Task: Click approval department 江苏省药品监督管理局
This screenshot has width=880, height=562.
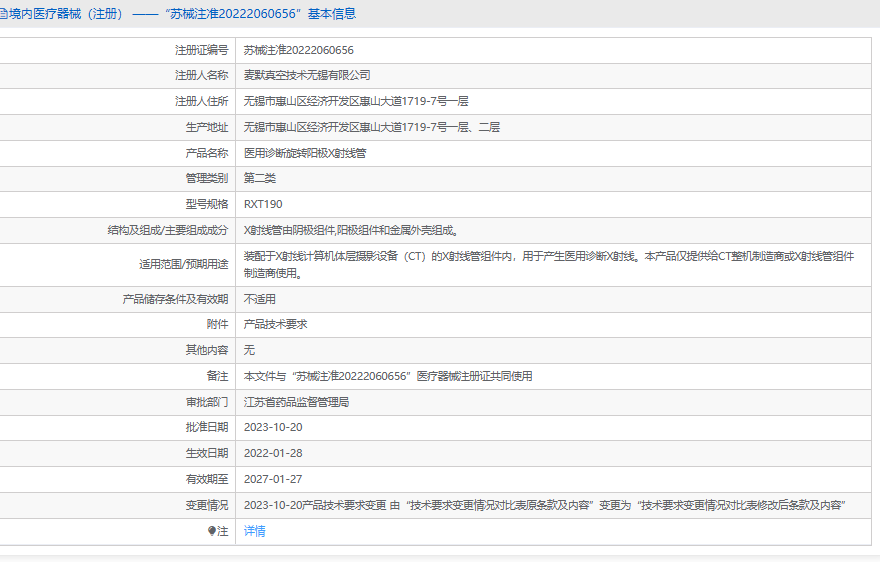Action: (x=296, y=403)
